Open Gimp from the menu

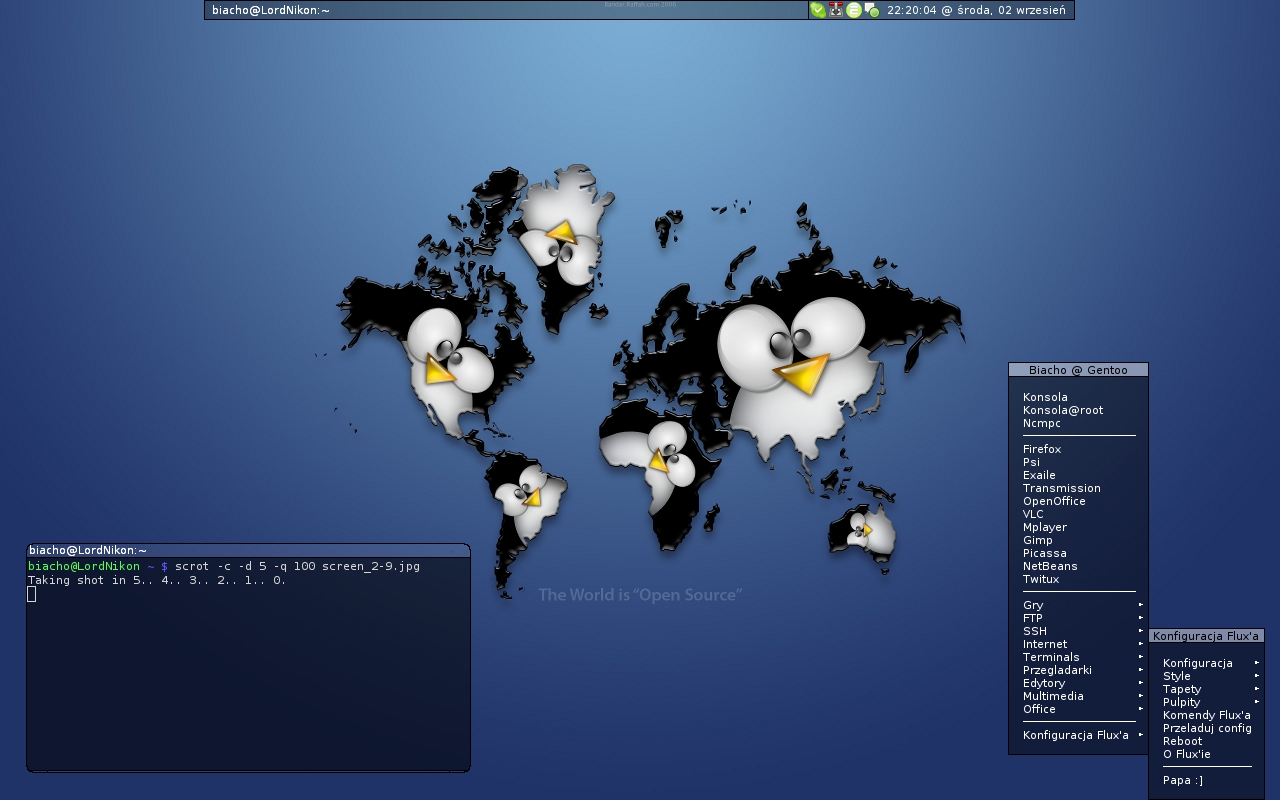[1078, 540]
